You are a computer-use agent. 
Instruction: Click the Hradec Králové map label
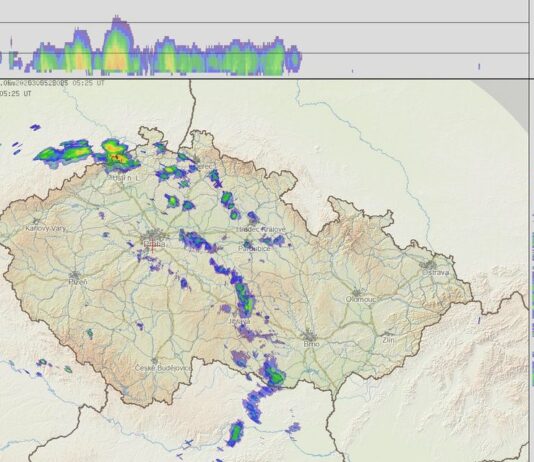[261, 230]
